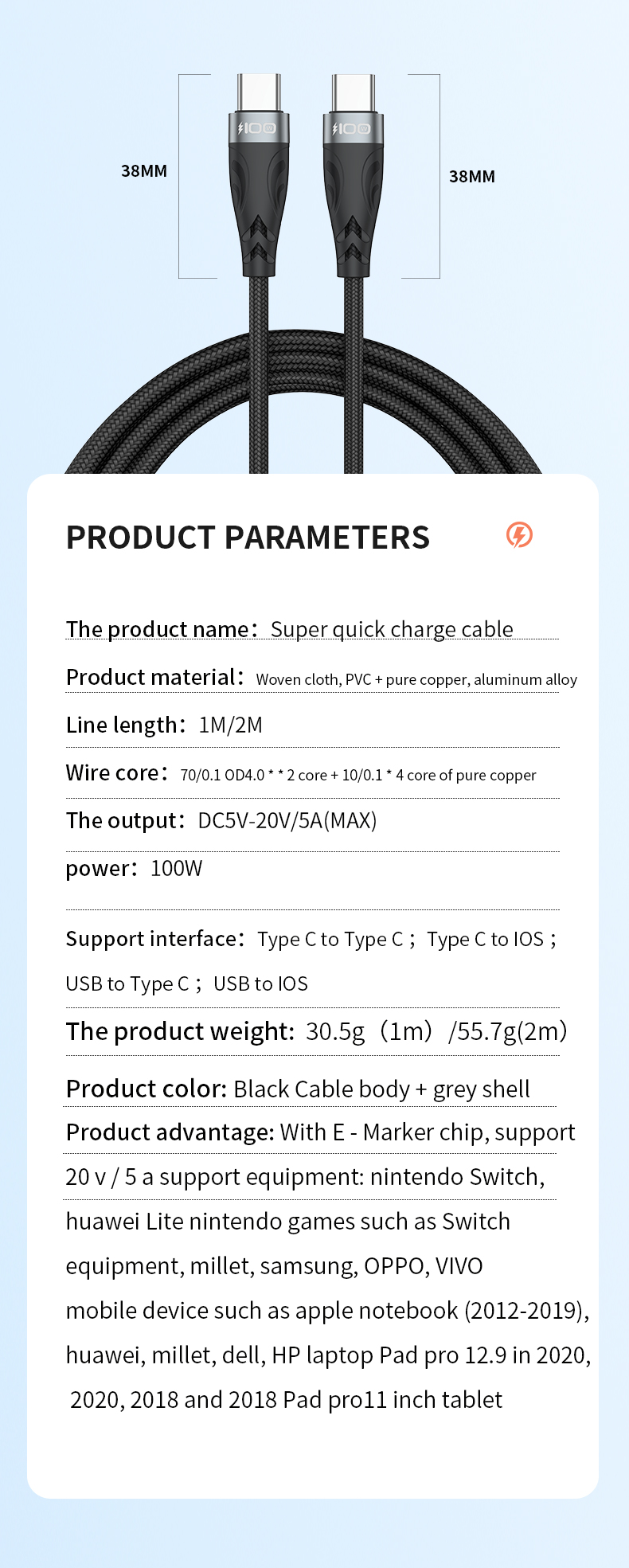Click the orange lightning bolt icon
Screen dimensions: 629x1568
point(520,535)
